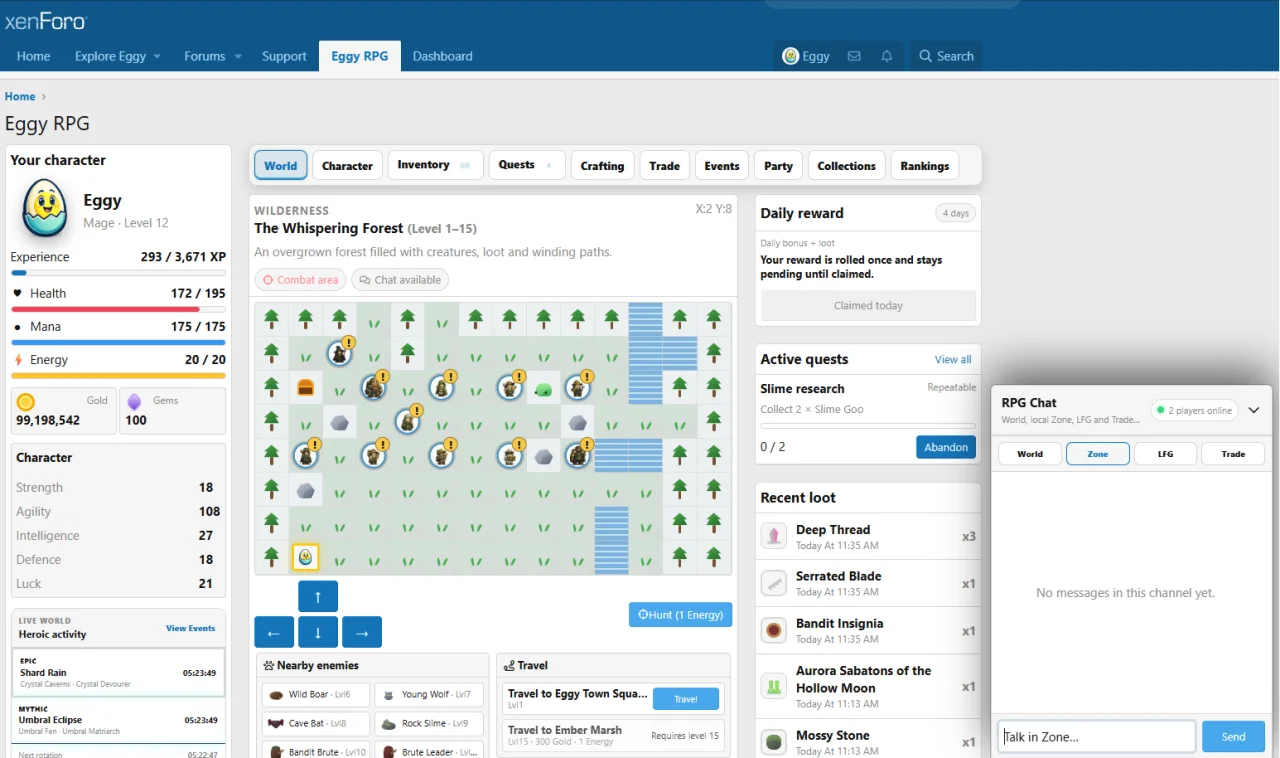Travel to Eggy Town Square

(686, 699)
